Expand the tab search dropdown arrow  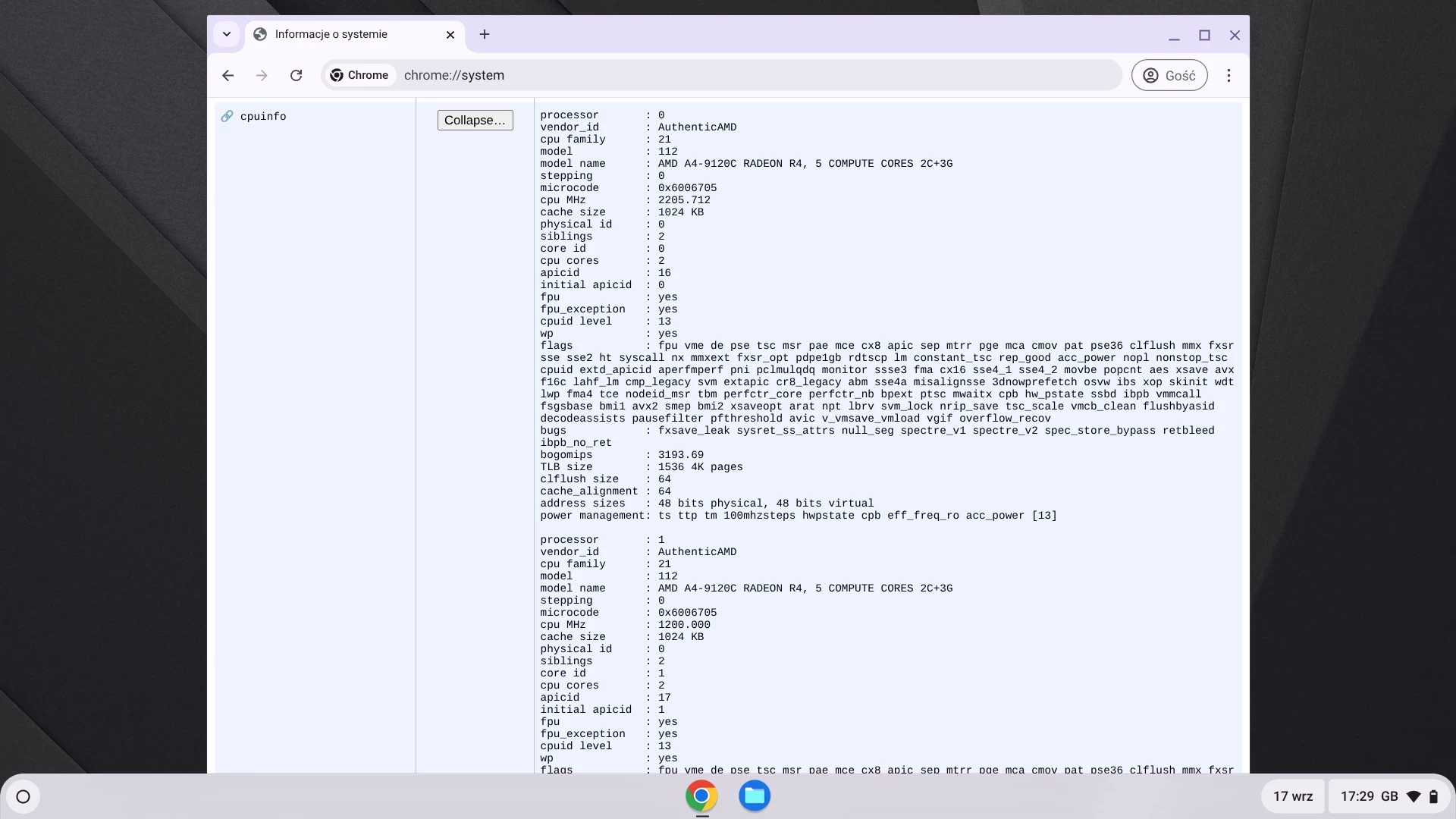[x=226, y=34]
